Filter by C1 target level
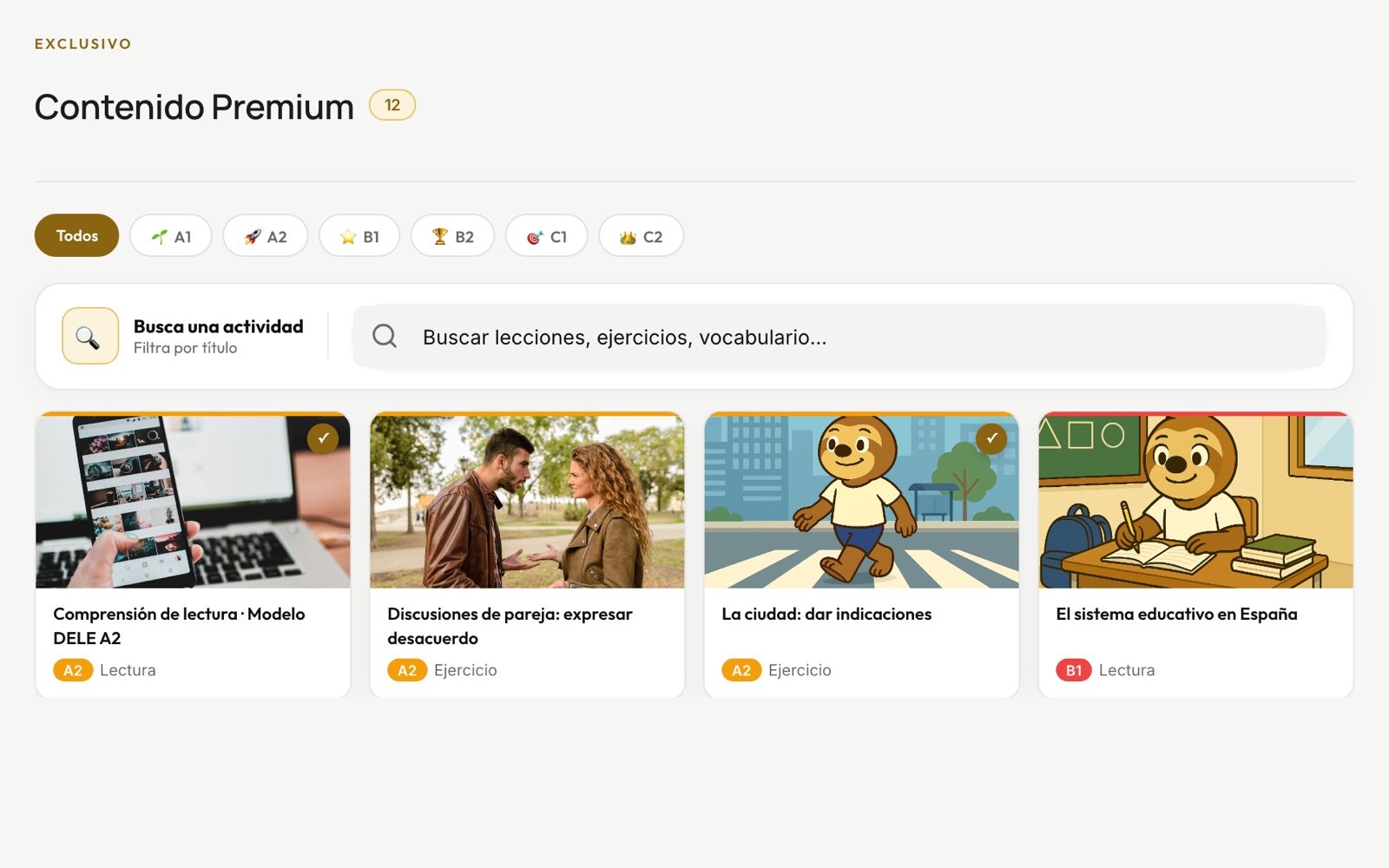Screen dimensions: 1389x868 point(547,235)
